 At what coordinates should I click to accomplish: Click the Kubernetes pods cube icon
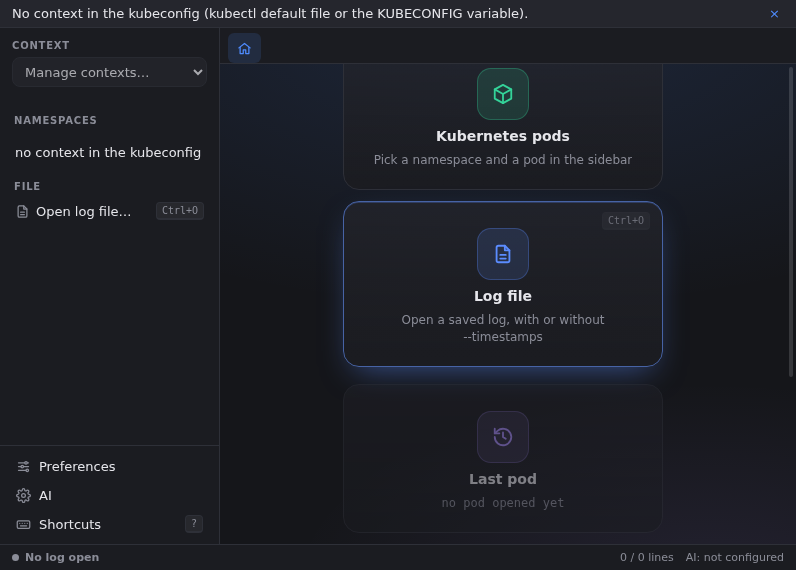pos(503,94)
